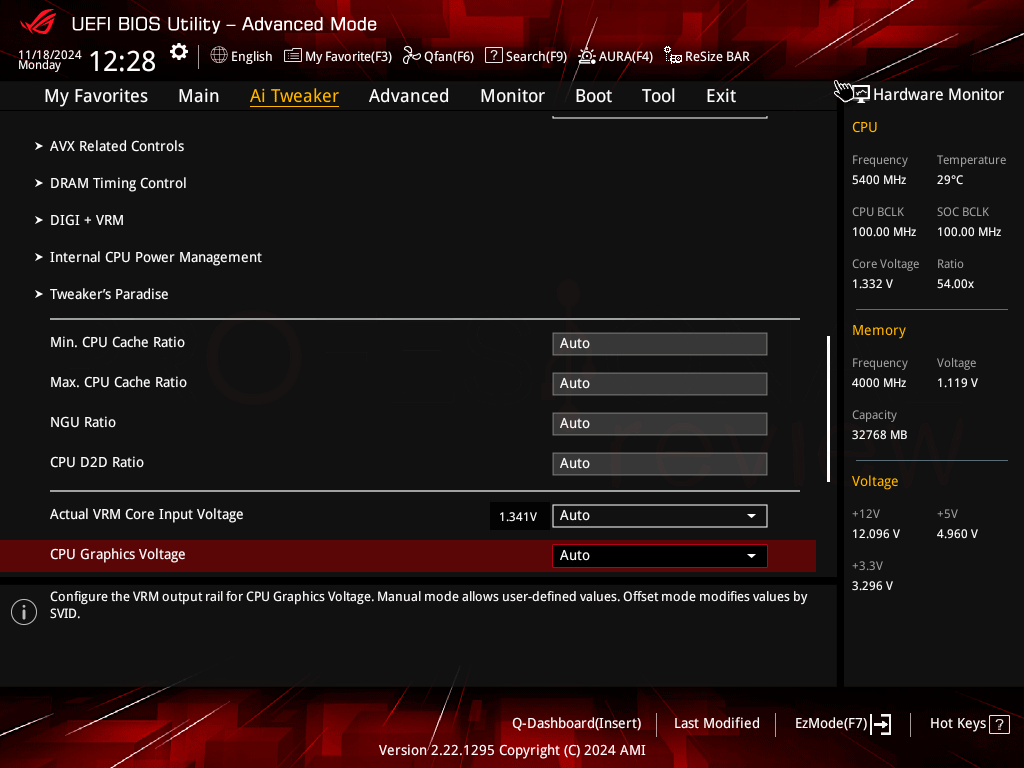Select the CPU Graphics Voltage label

[x=118, y=554]
